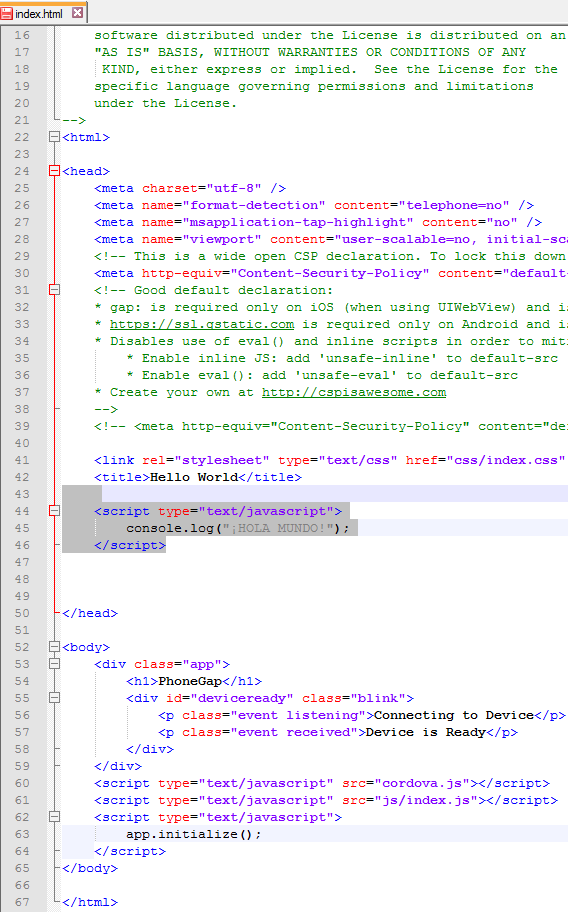Click the 'under the License.' comment line
The image size is (568, 912).
pos(166,103)
